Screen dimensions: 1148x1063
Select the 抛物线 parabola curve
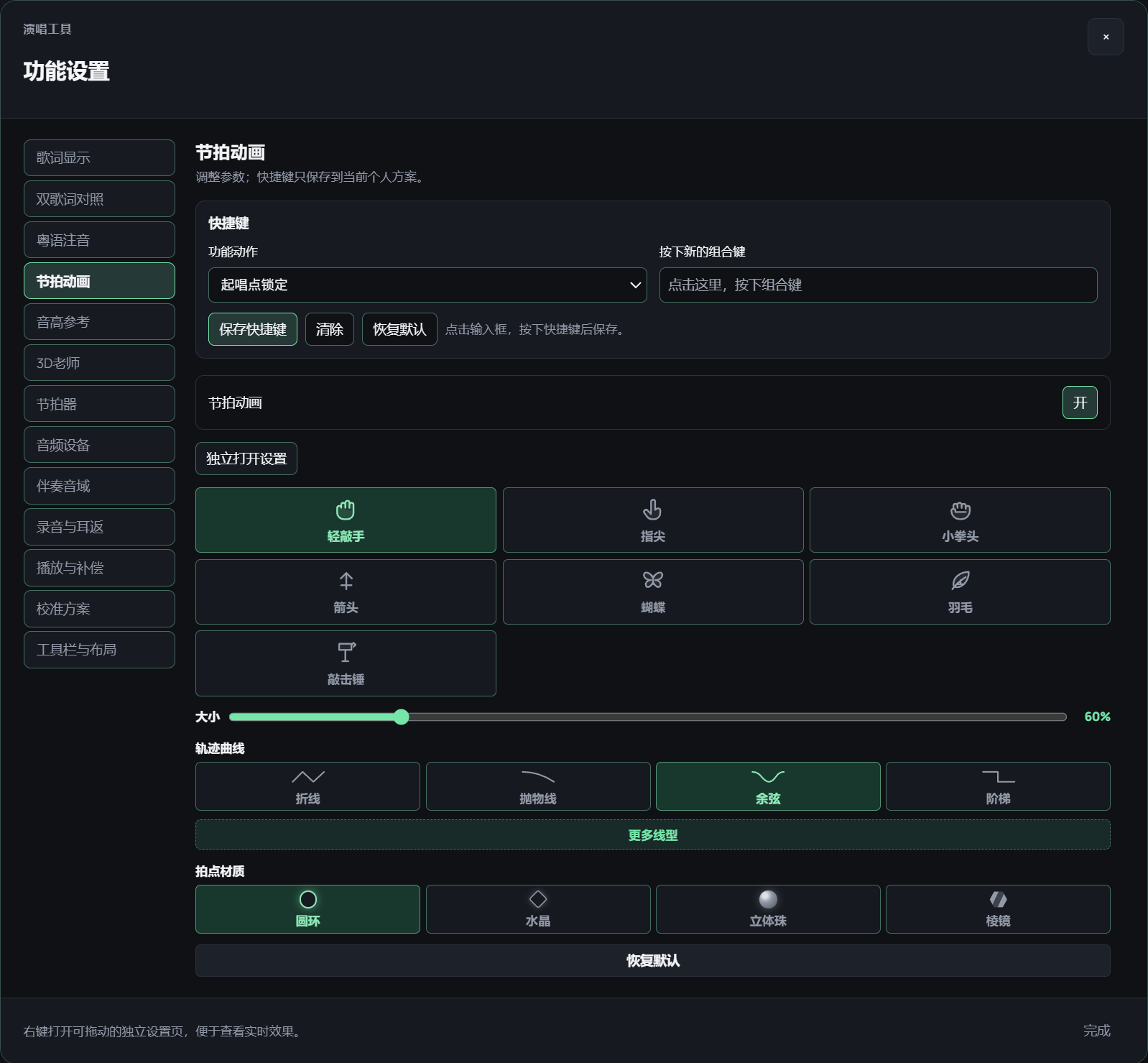click(x=538, y=786)
